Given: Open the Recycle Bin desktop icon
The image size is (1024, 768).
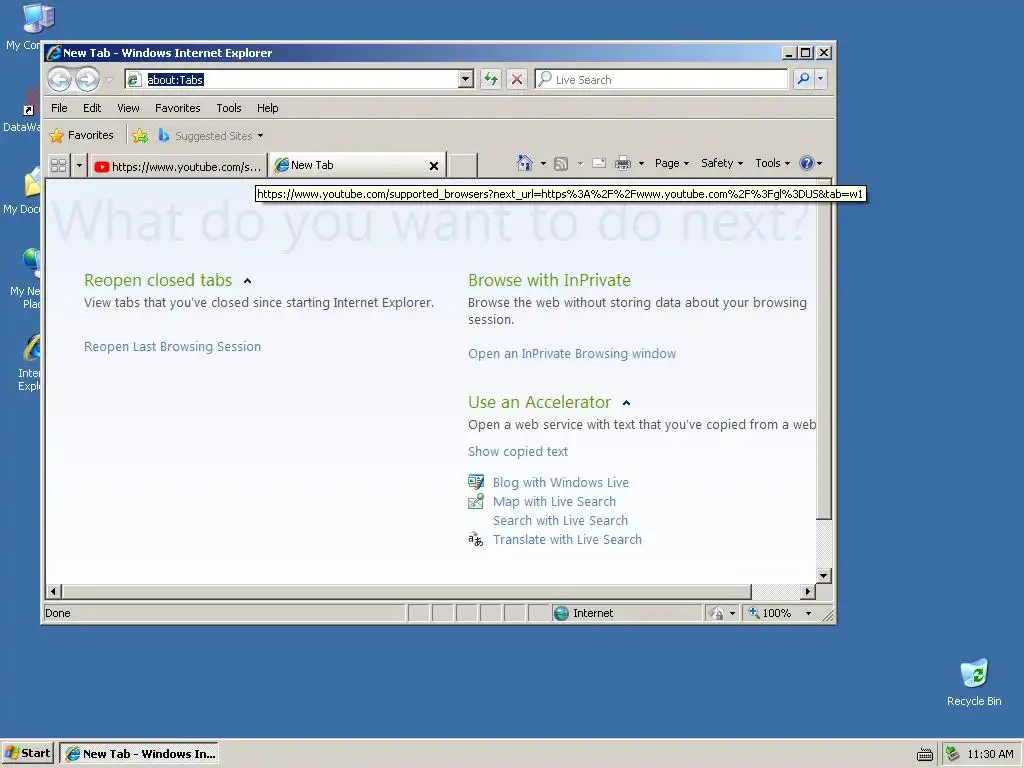Looking at the screenshot, I should pyautogui.click(x=974, y=682).
